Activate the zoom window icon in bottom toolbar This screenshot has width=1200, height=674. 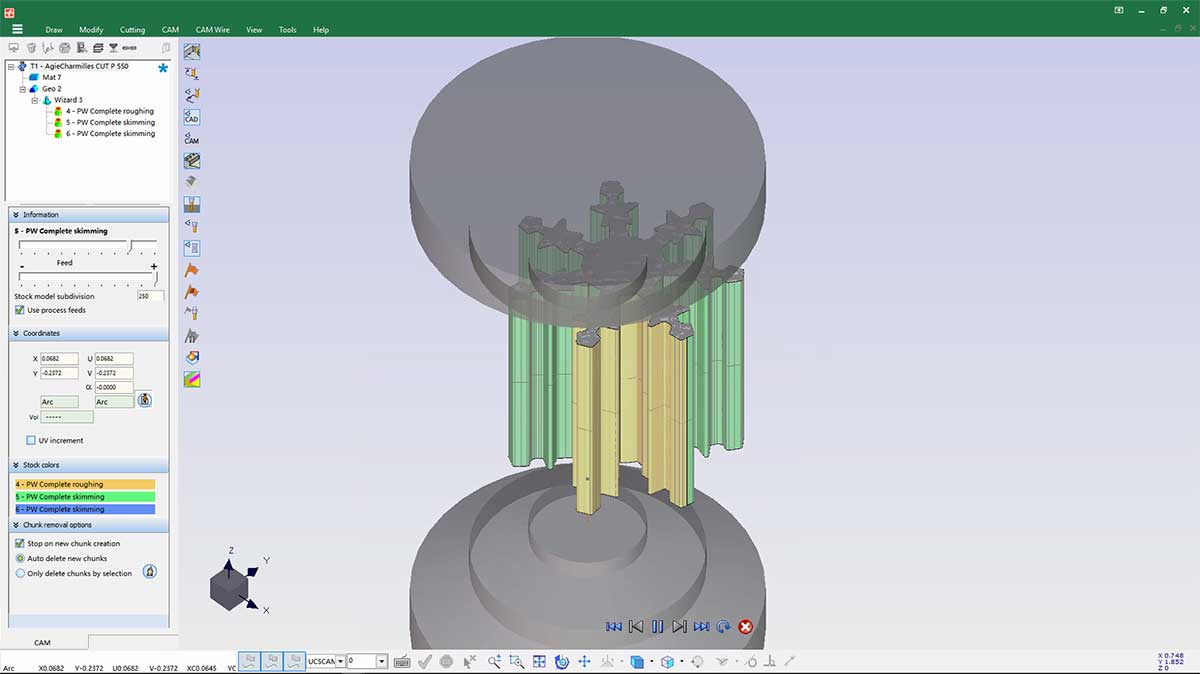click(x=516, y=660)
